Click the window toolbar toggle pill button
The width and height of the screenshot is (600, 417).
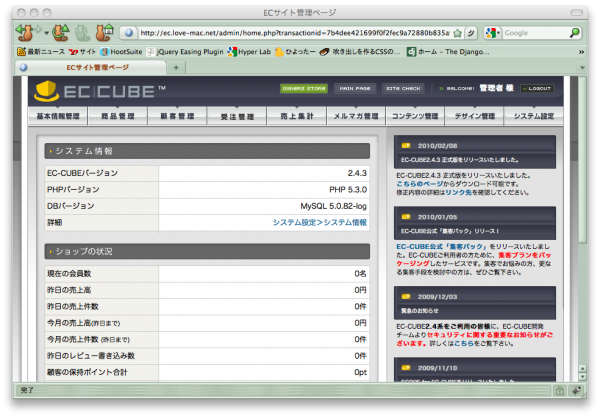576,13
